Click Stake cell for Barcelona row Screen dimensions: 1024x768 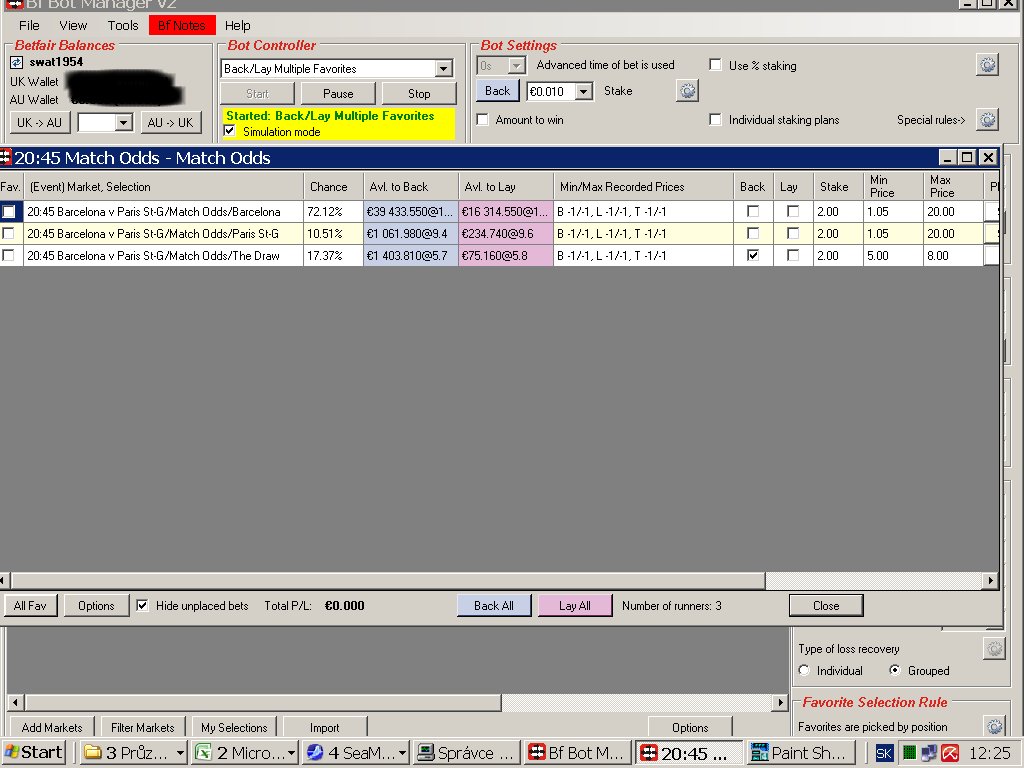(837, 212)
